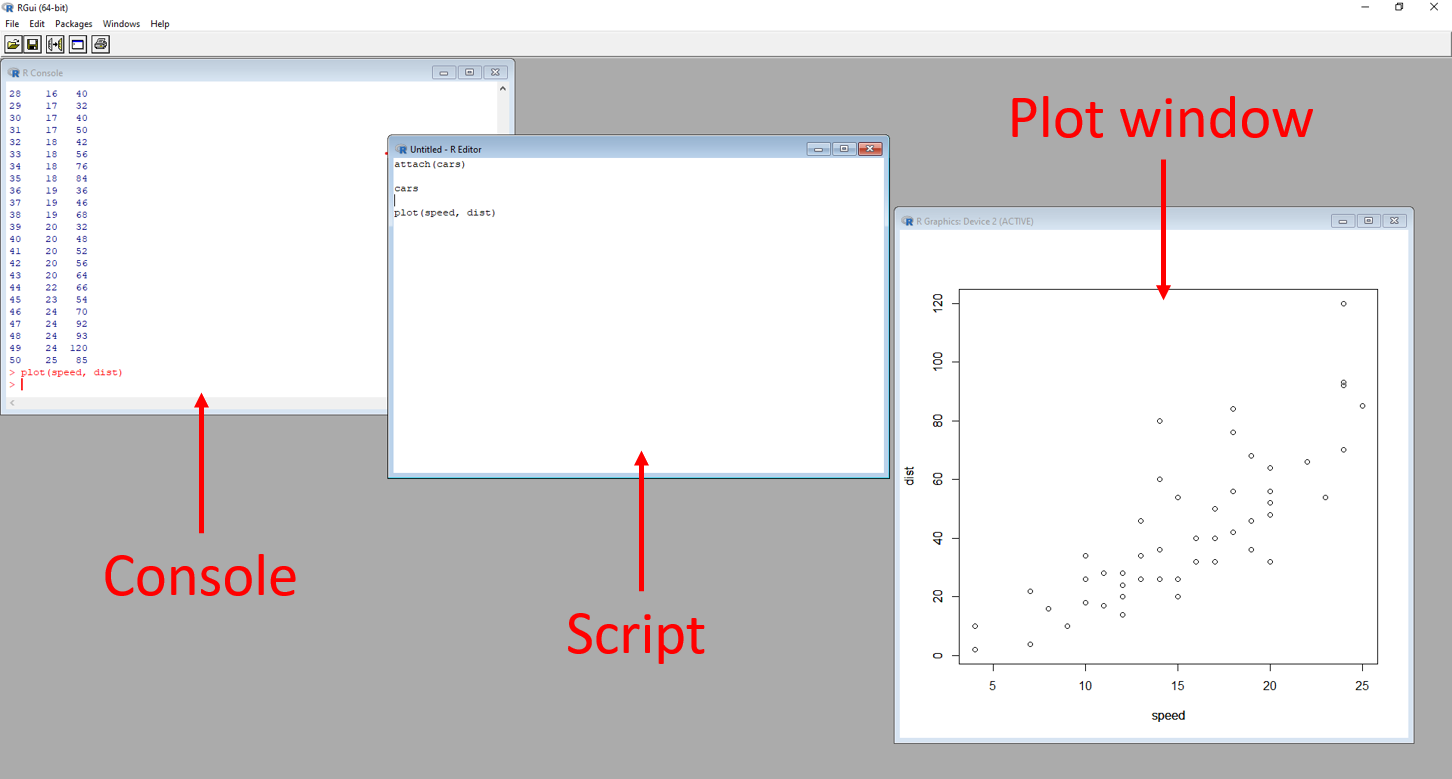Viewport: 1452px width, 779px height.
Task: Open the Help menu
Action: [x=160, y=24]
